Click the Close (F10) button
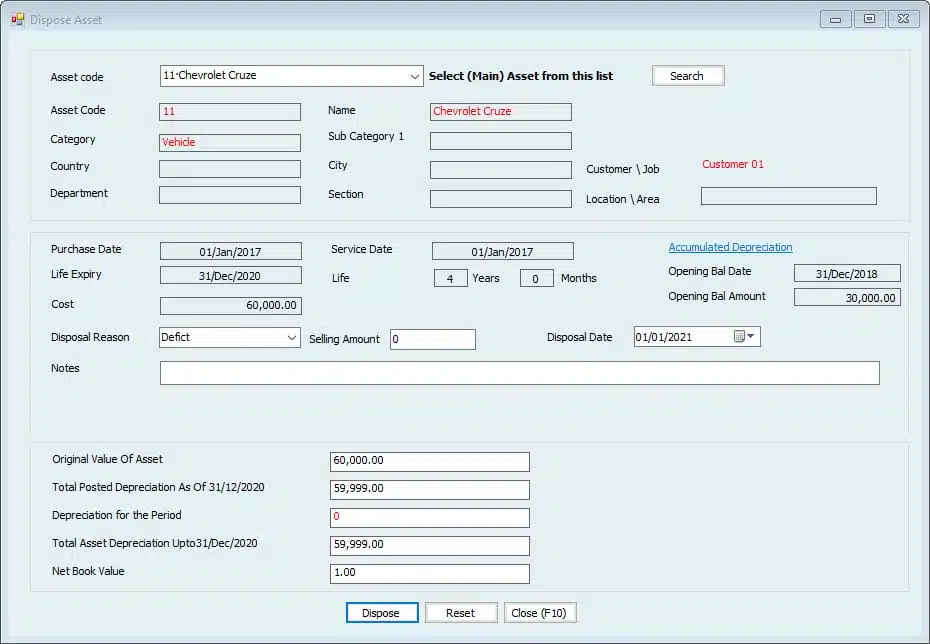Screen dimensions: 930x644 (x=539, y=613)
